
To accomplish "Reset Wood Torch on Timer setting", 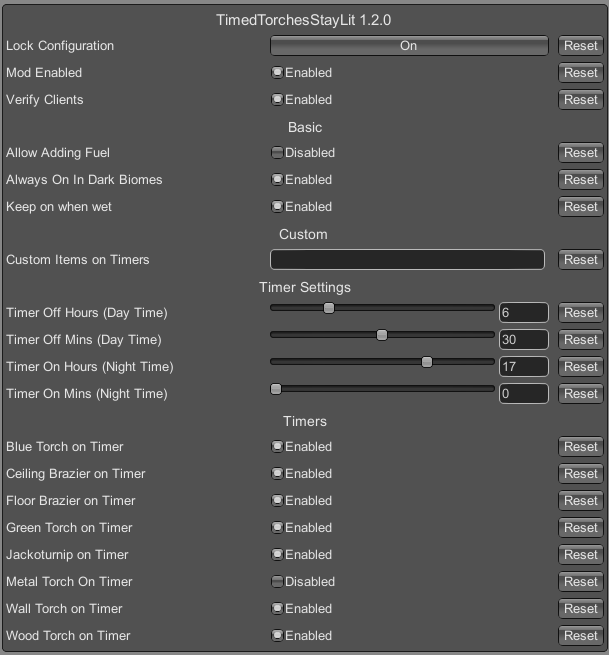I will [581, 635].
